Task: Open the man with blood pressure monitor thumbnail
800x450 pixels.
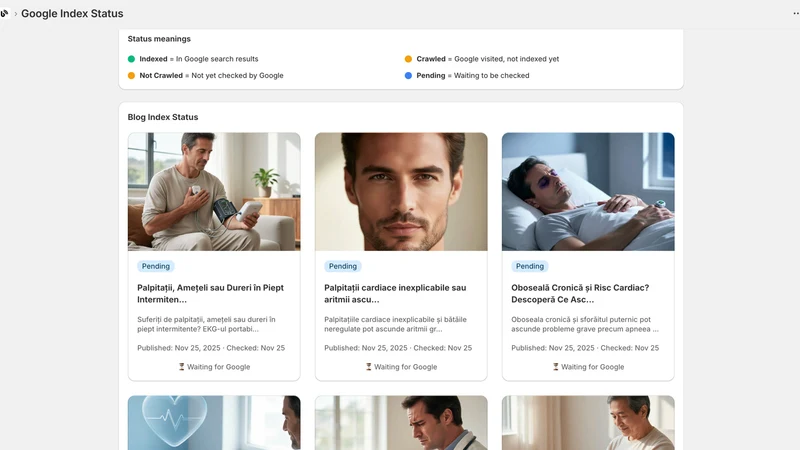Action: tap(214, 192)
